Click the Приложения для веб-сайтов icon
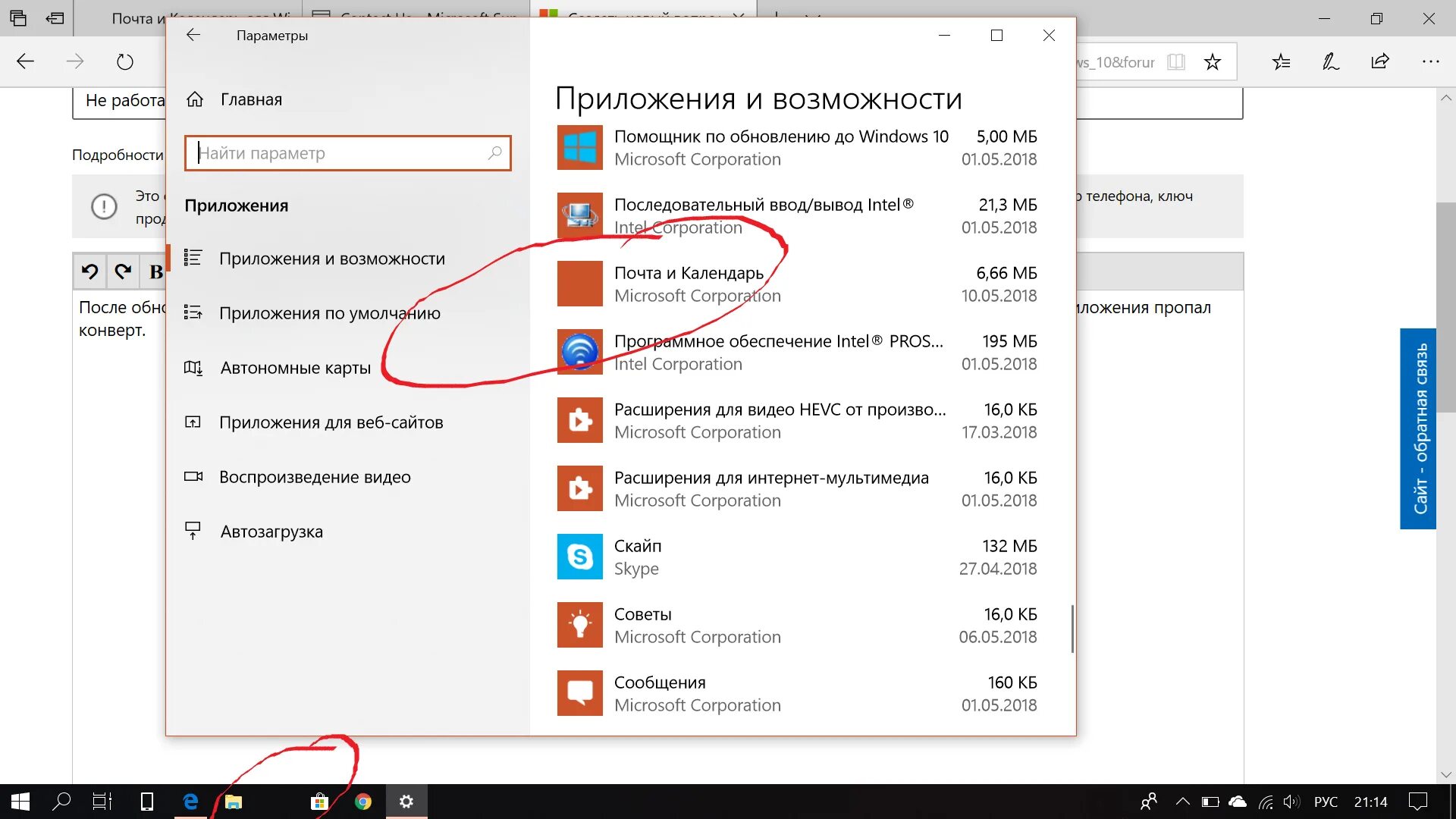 [x=193, y=422]
